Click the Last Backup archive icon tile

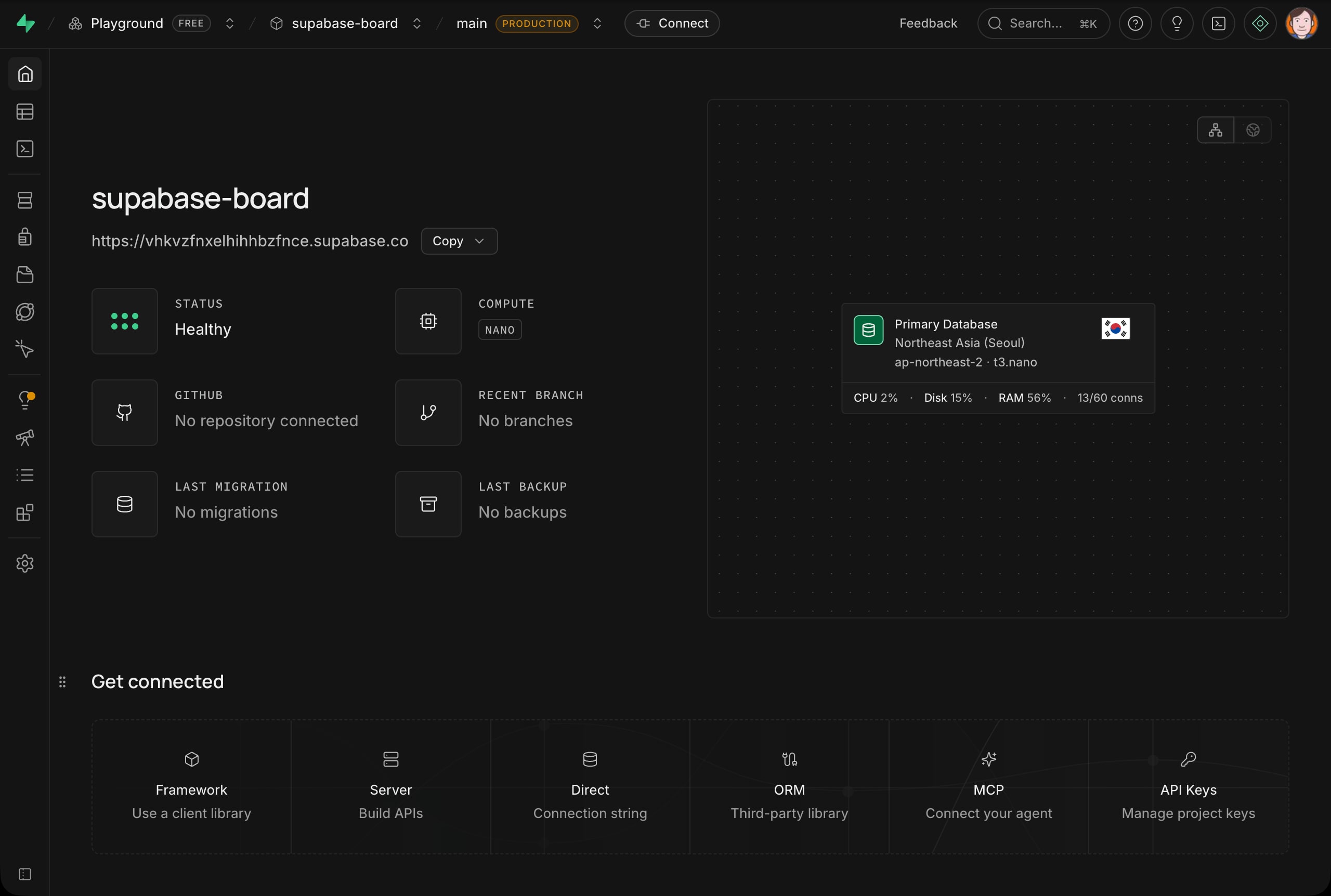click(x=428, y=504)
